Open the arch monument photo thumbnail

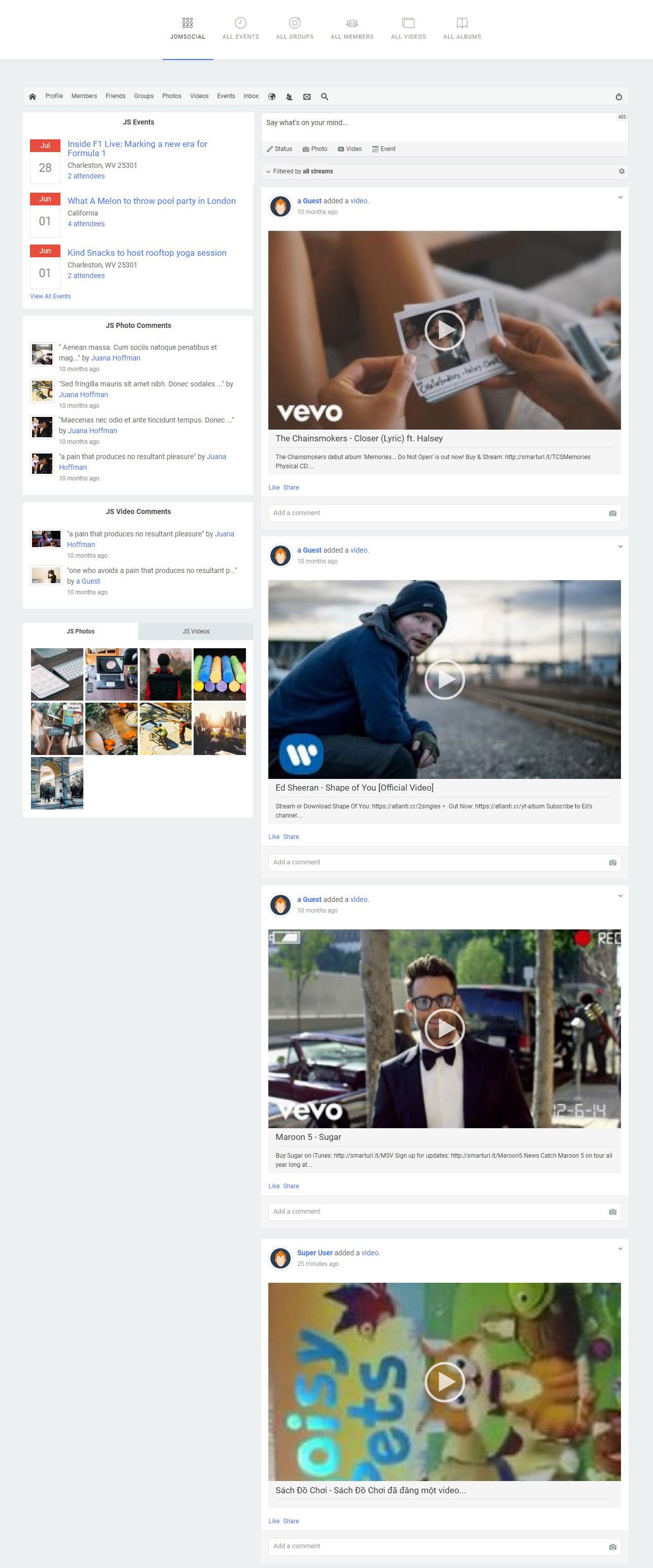(57, 783)
